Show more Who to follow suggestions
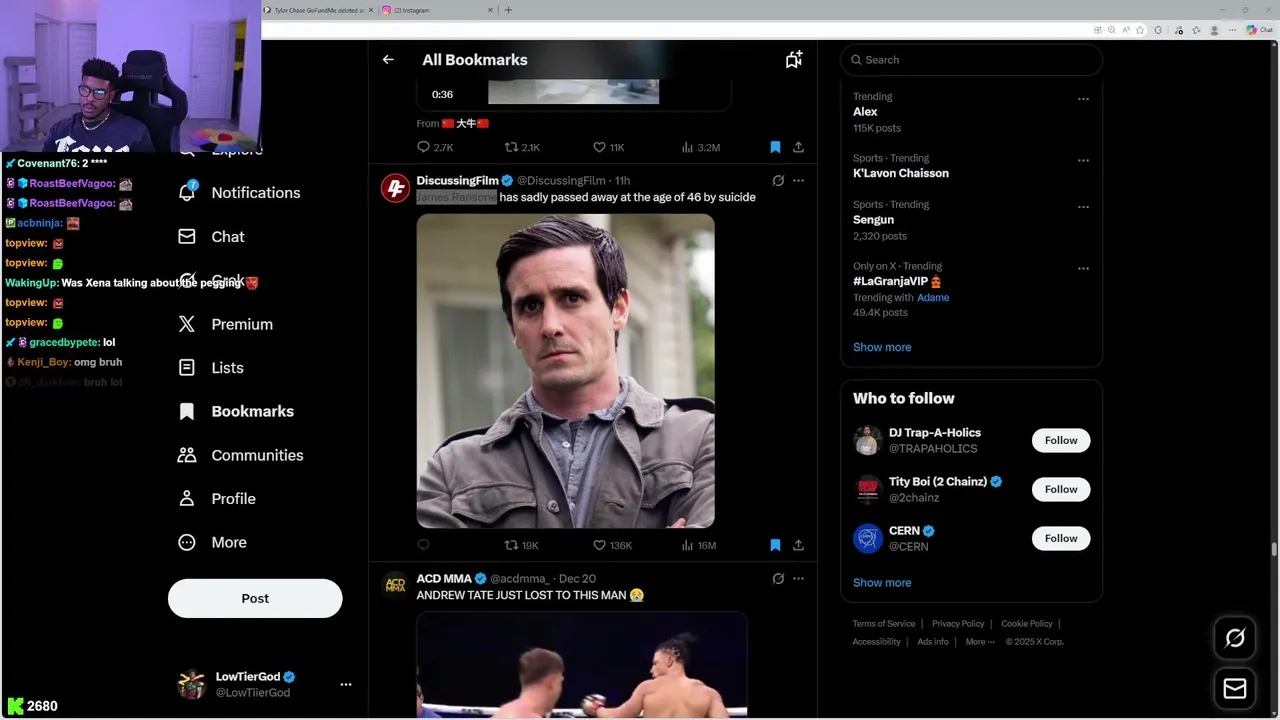 pos(882,582)
